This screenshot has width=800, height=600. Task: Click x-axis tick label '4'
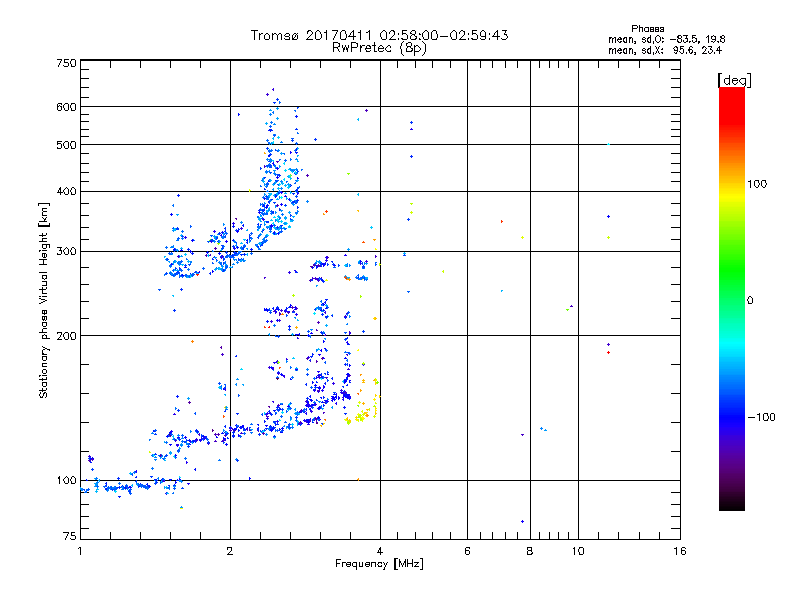click(x=380, y=551)
